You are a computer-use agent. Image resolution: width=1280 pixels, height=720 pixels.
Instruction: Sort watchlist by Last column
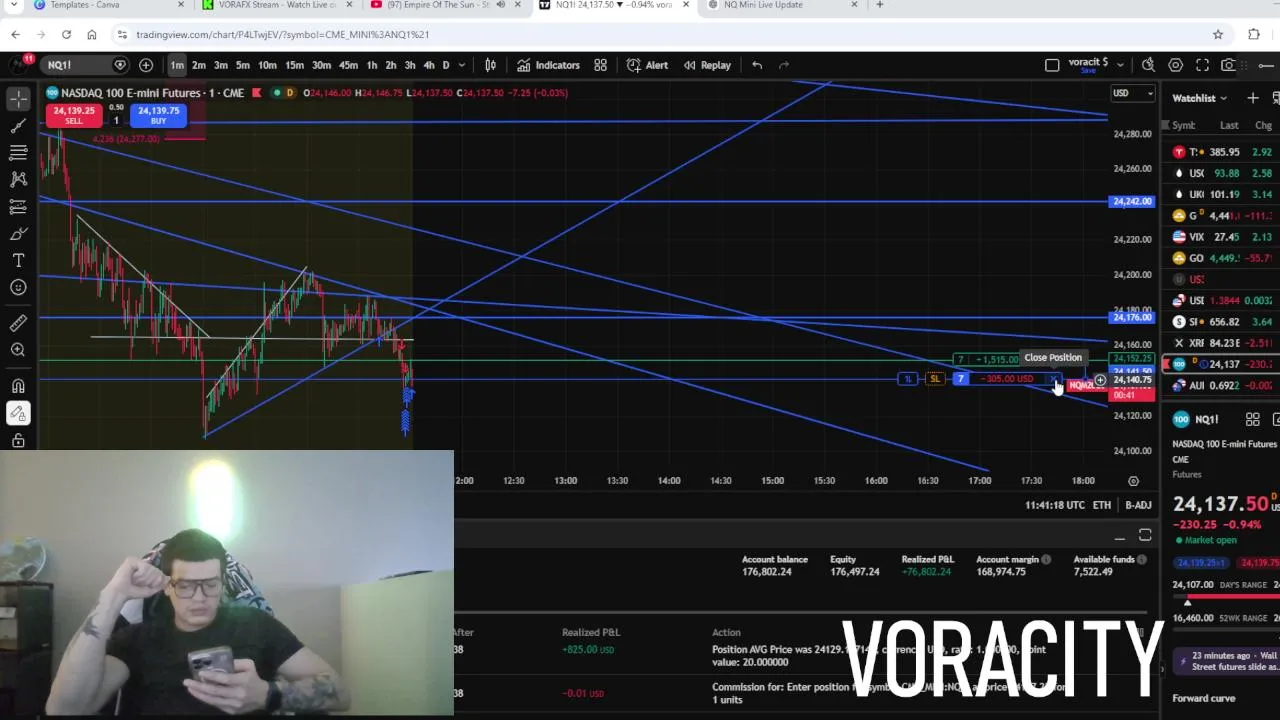tap(1229, 126)
